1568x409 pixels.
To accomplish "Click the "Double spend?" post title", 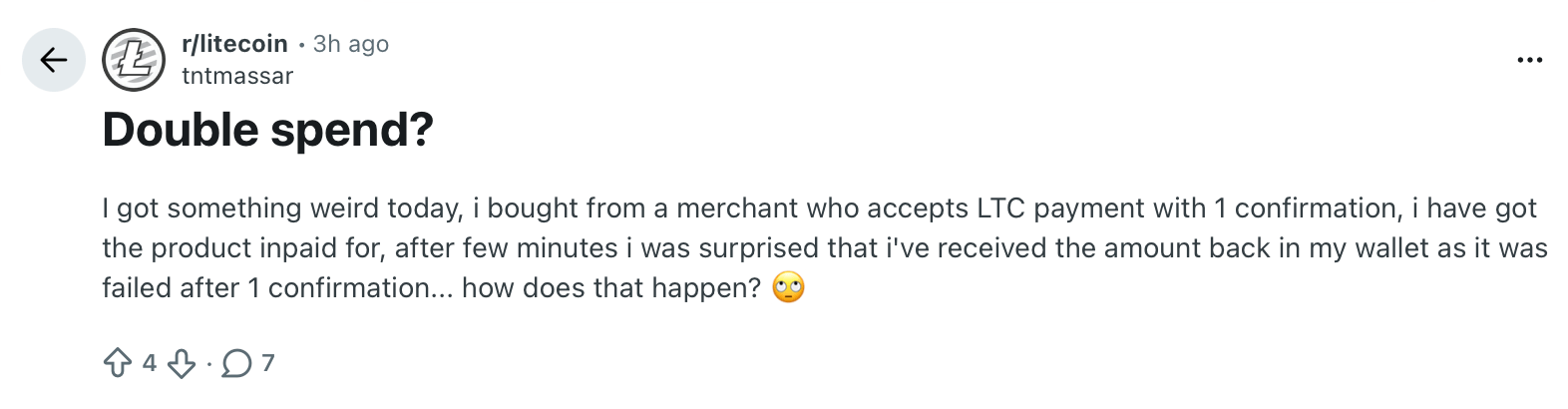I will (267, 131).
